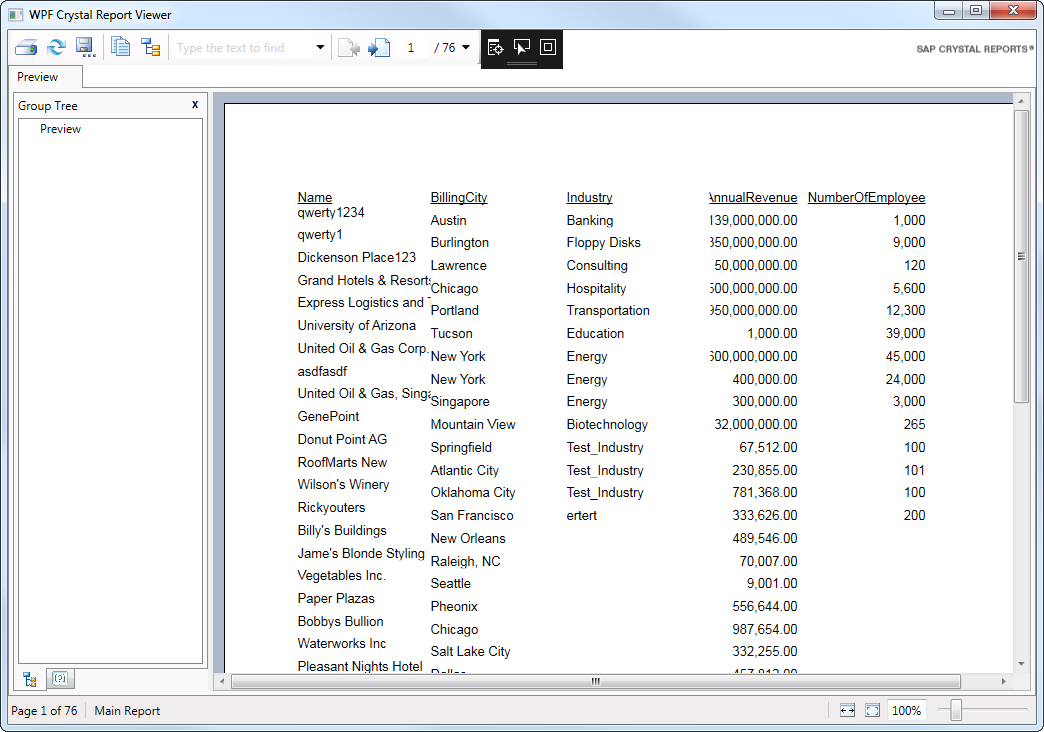Viewport: 1044px width, 732px height.
Task: Select the Main Report tab in status bar
Action: [x=125, y=711]
